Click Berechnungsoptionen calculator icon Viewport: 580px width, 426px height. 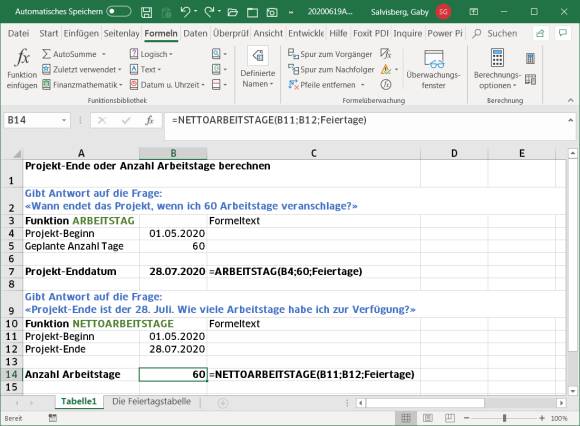[x=497, y=58]
